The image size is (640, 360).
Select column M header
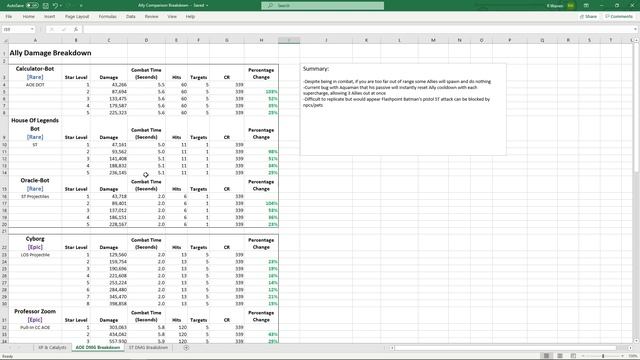tap(433, 40)
